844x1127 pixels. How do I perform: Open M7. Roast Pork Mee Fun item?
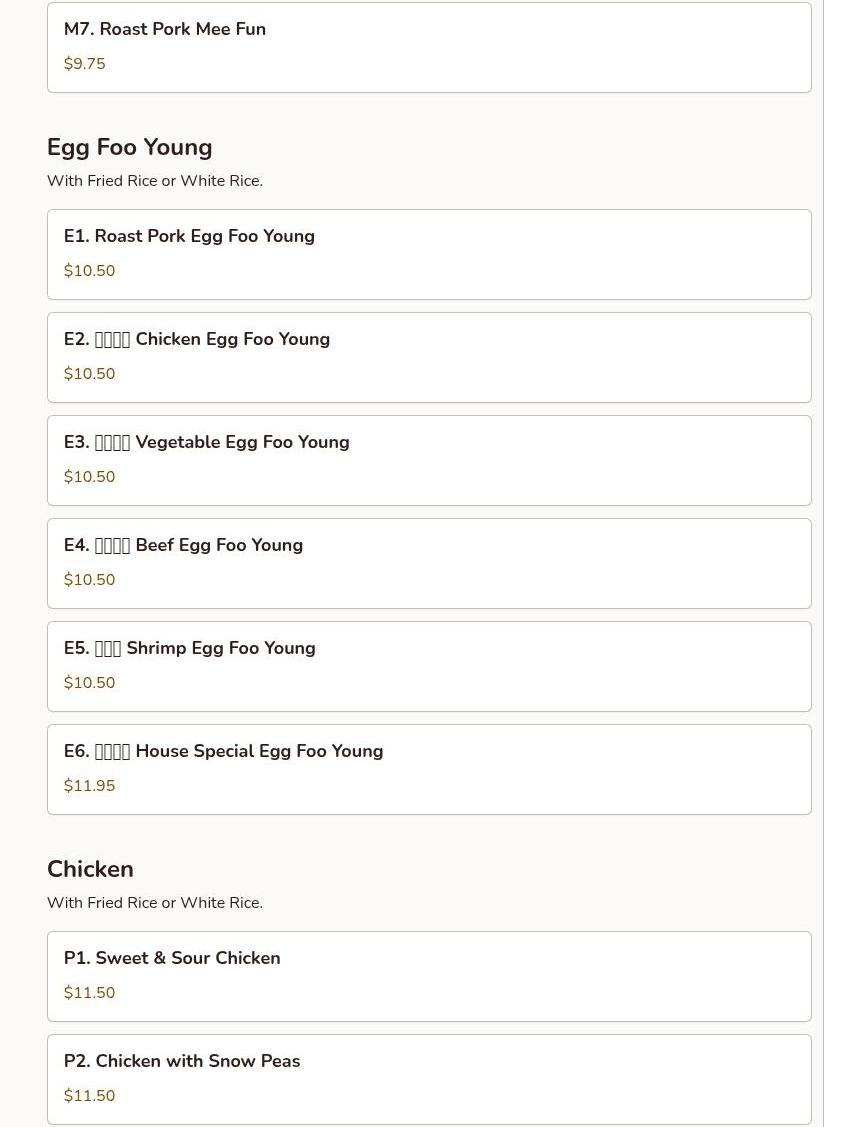pyautogui.click(x=428, y=46)
